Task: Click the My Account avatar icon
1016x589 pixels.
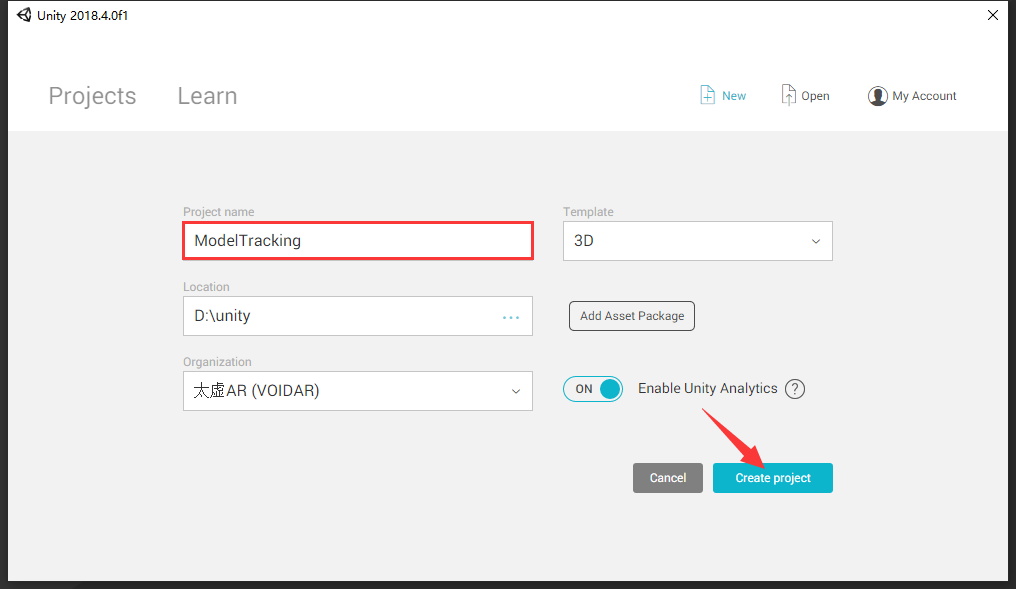Action: click(877, 96)
